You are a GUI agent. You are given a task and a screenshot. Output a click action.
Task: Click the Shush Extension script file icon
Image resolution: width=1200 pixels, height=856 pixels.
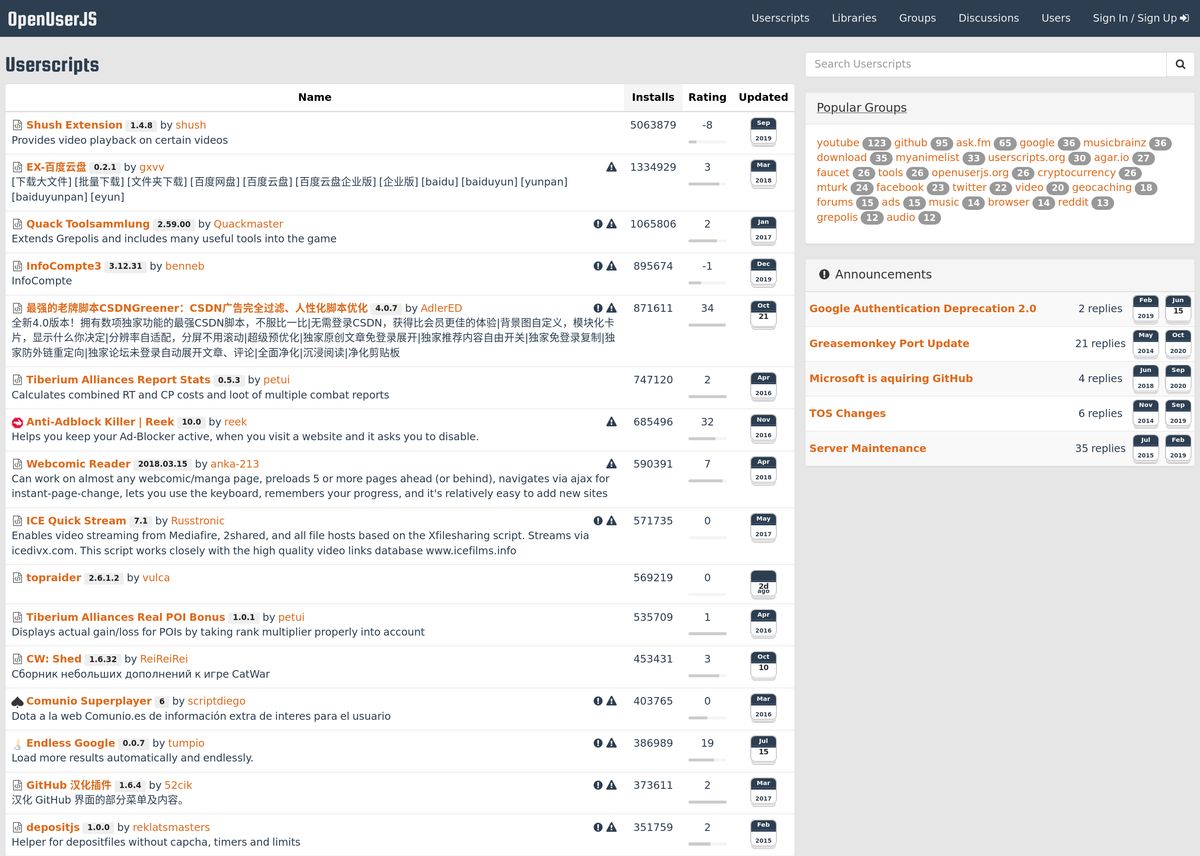tap(17, 124)
